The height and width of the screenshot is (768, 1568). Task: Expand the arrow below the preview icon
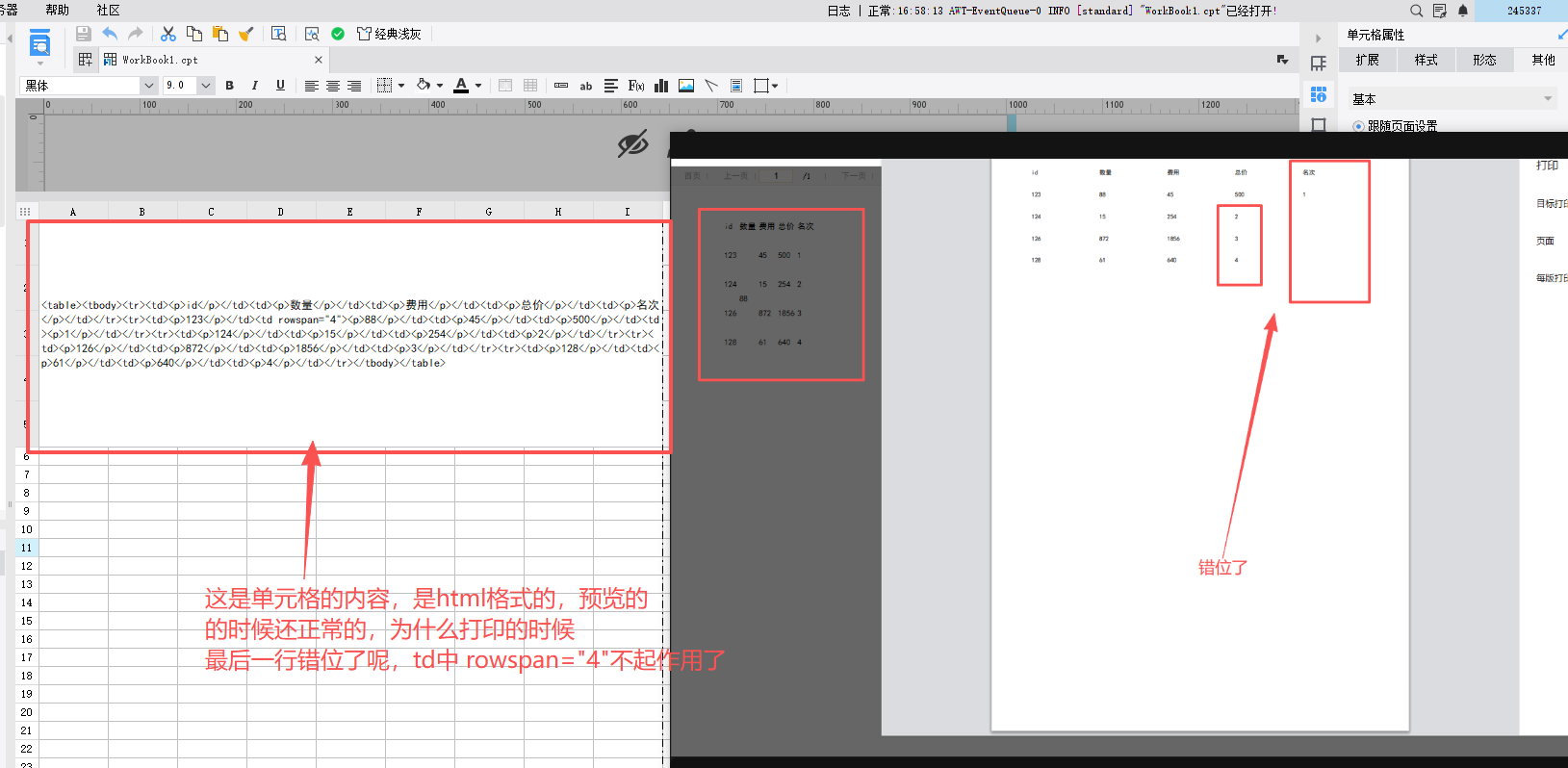pos(39,64)
